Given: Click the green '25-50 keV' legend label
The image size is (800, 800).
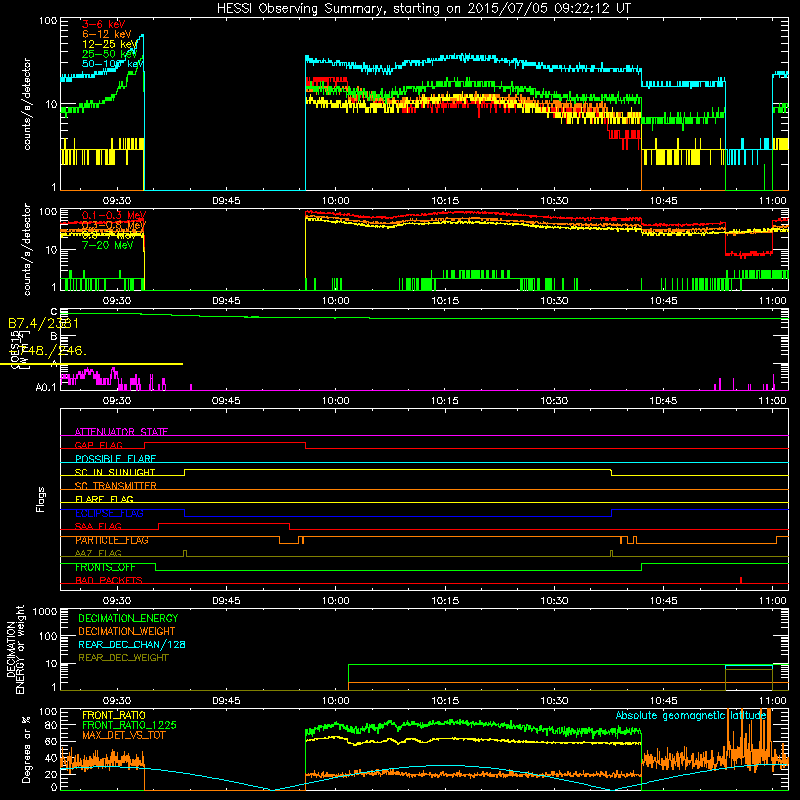Looking at the screenshot, I should (x=110, y=54).
